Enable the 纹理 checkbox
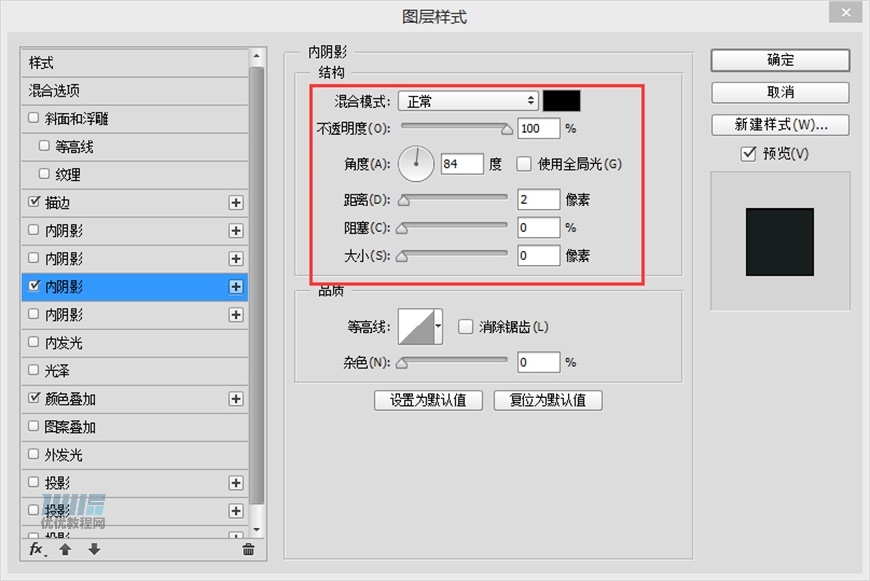This screenshot has width=870, height=581. (44, 174)
